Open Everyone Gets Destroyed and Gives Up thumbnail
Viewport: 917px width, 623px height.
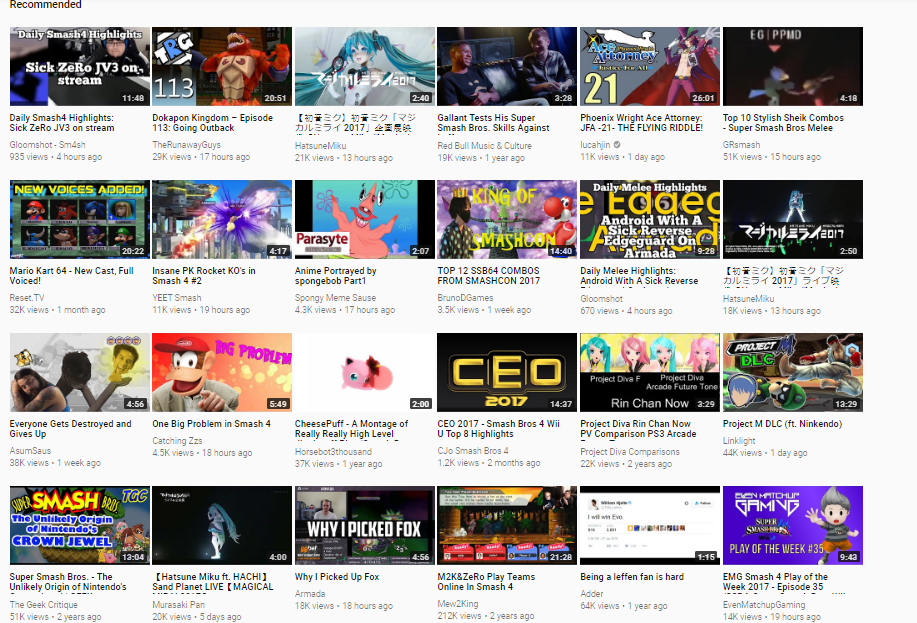click(x=80, y=373)
